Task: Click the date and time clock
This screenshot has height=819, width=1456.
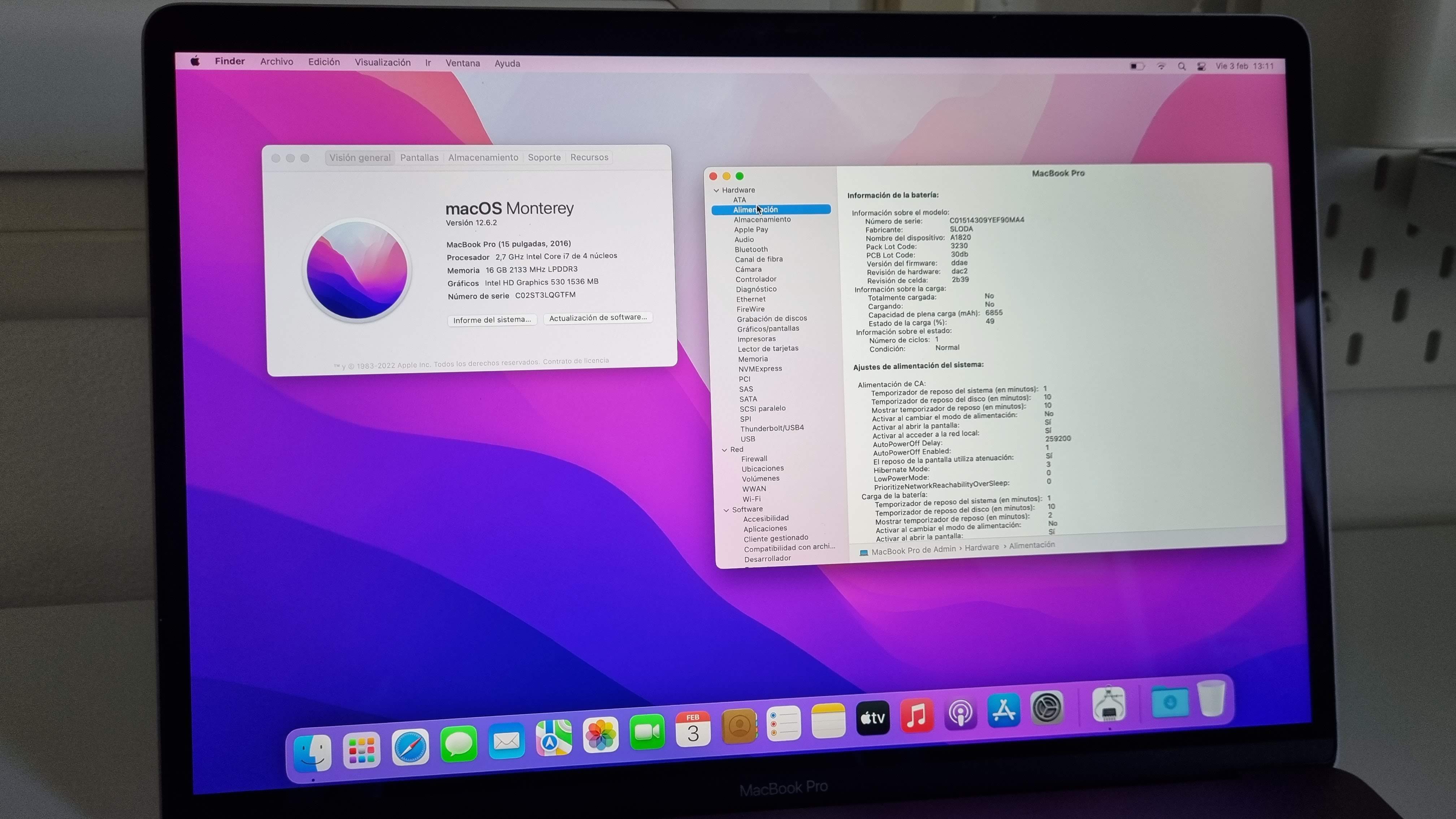Action: [x=1245, y=66]
